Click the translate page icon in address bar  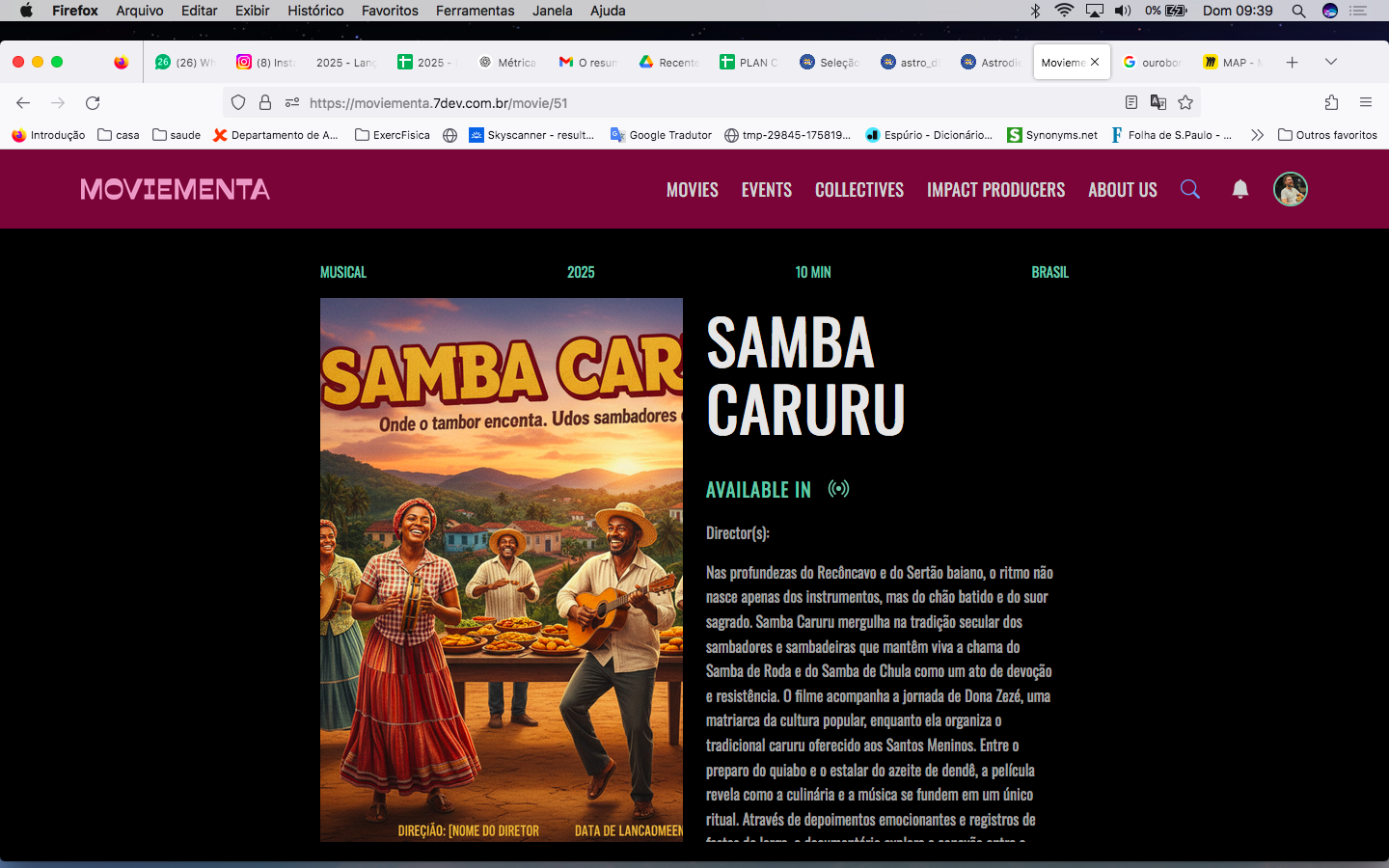click(x=1158, y=102)
